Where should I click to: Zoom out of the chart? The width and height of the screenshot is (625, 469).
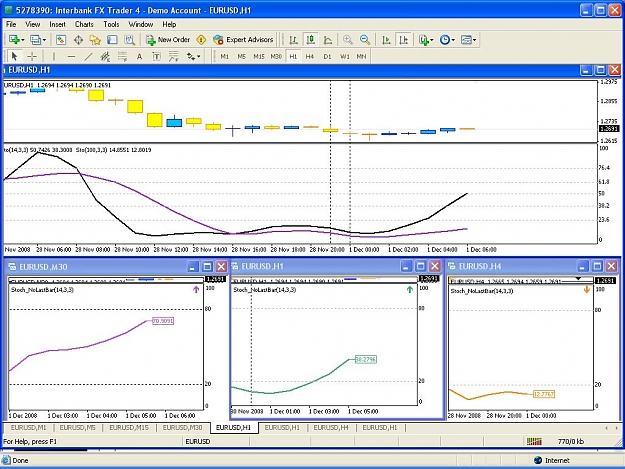click(365, 39)
